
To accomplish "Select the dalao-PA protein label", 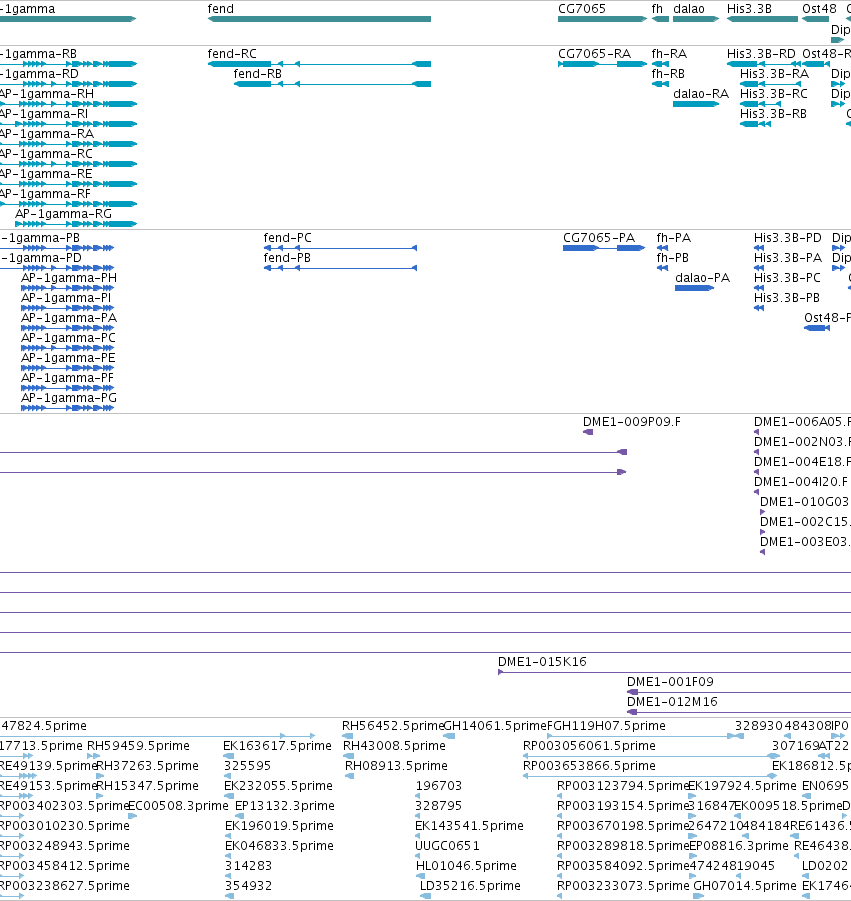I will [703, 278].
